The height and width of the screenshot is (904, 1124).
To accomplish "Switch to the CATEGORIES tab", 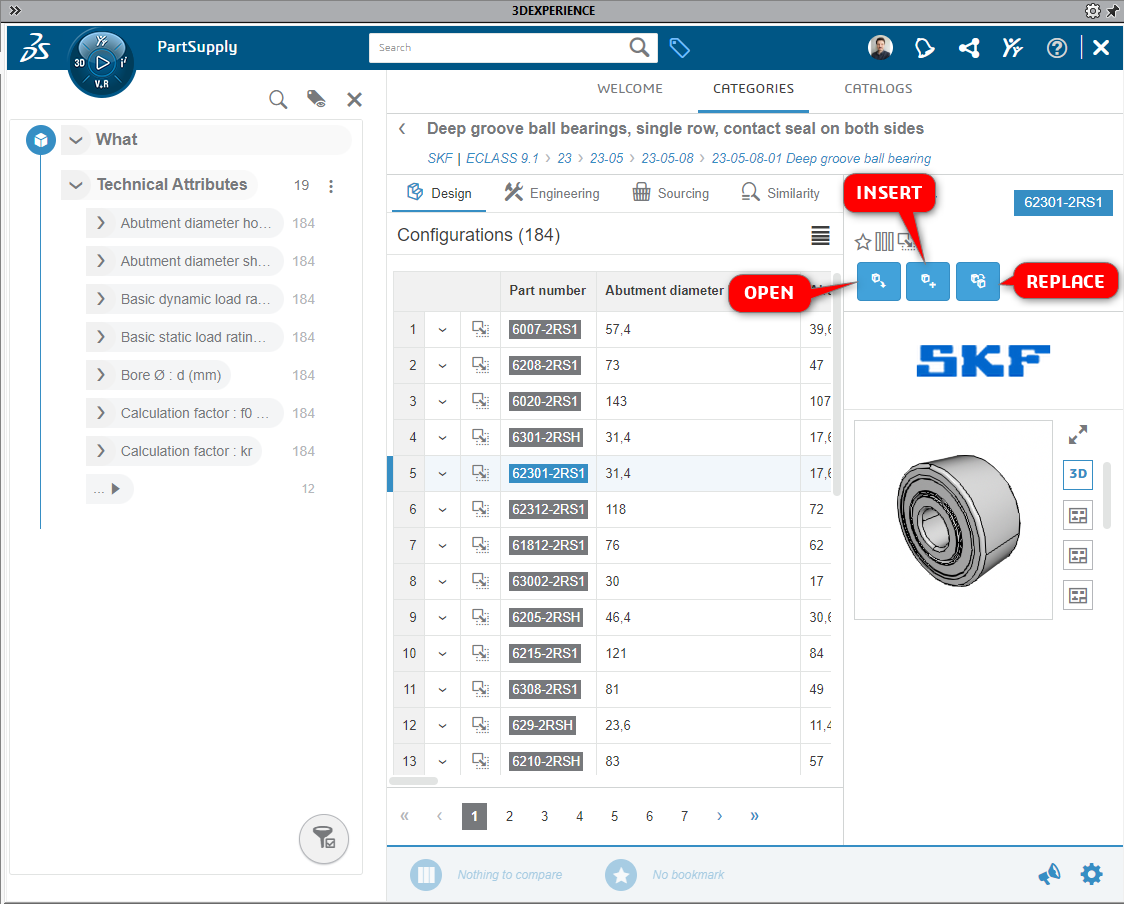I will [x=753, y=89].
